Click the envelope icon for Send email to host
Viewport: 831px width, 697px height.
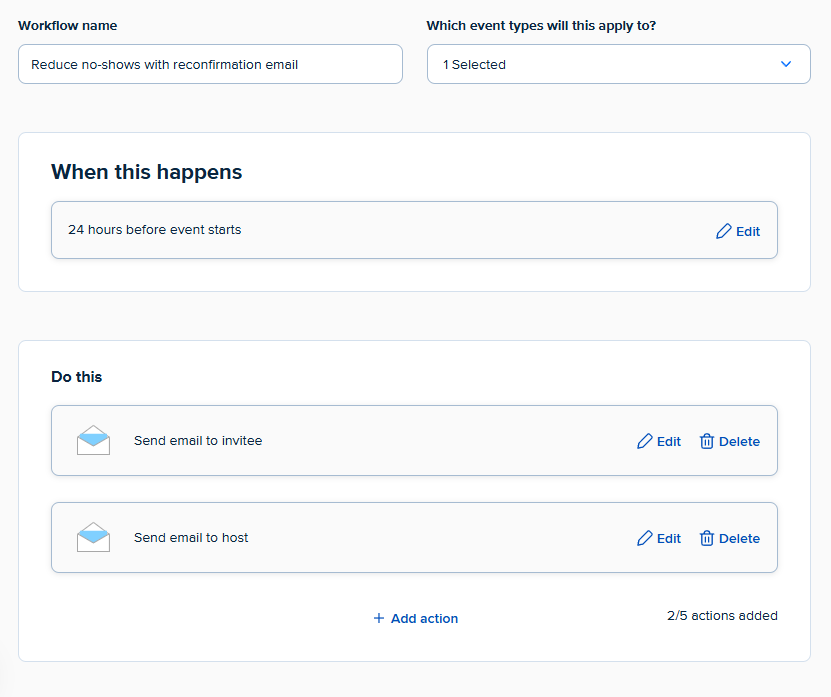93,537
